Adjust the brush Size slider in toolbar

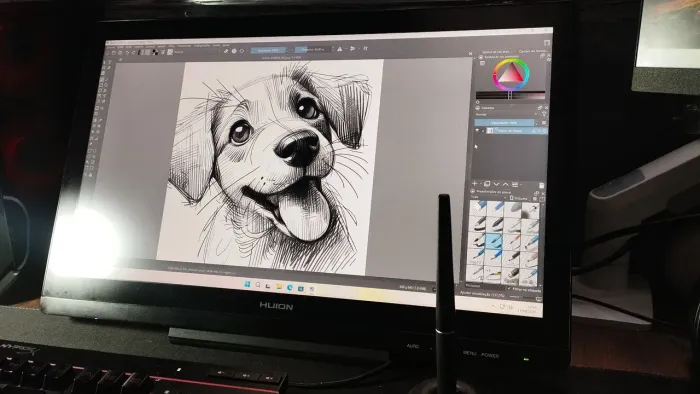pos(313,50)
